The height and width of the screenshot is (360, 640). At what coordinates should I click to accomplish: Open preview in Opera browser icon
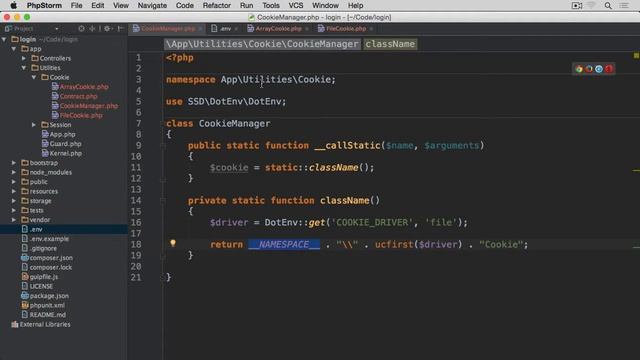609,69
